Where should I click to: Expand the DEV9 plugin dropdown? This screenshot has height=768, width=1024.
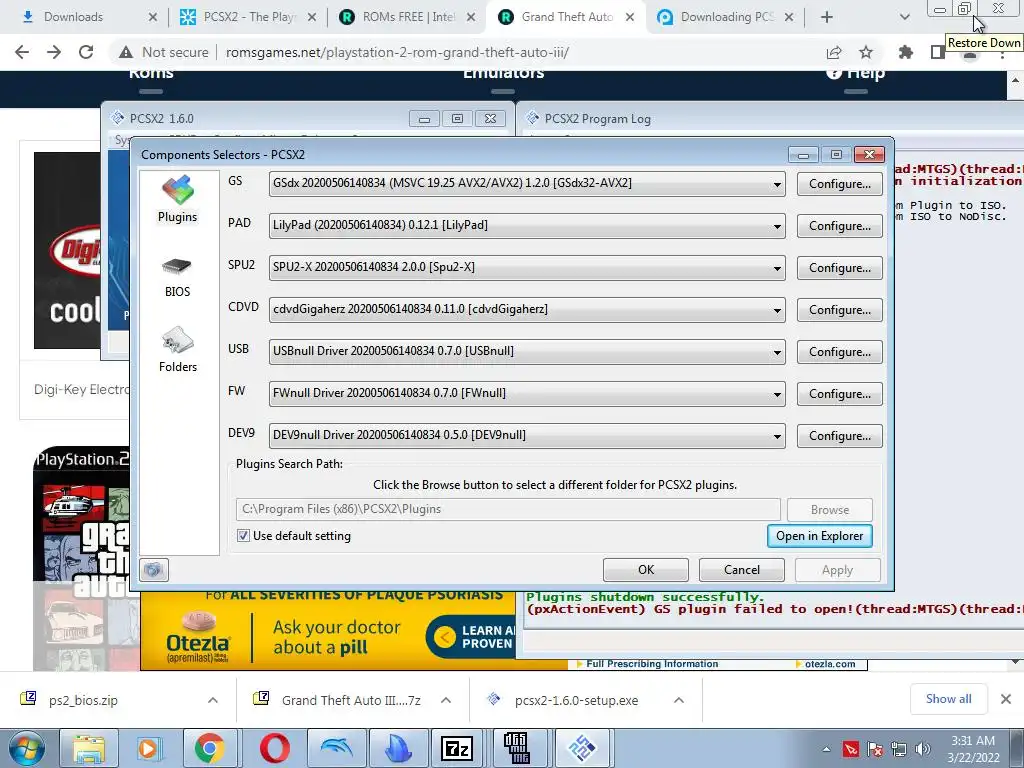pyautogui.click(x=776, y=436)
